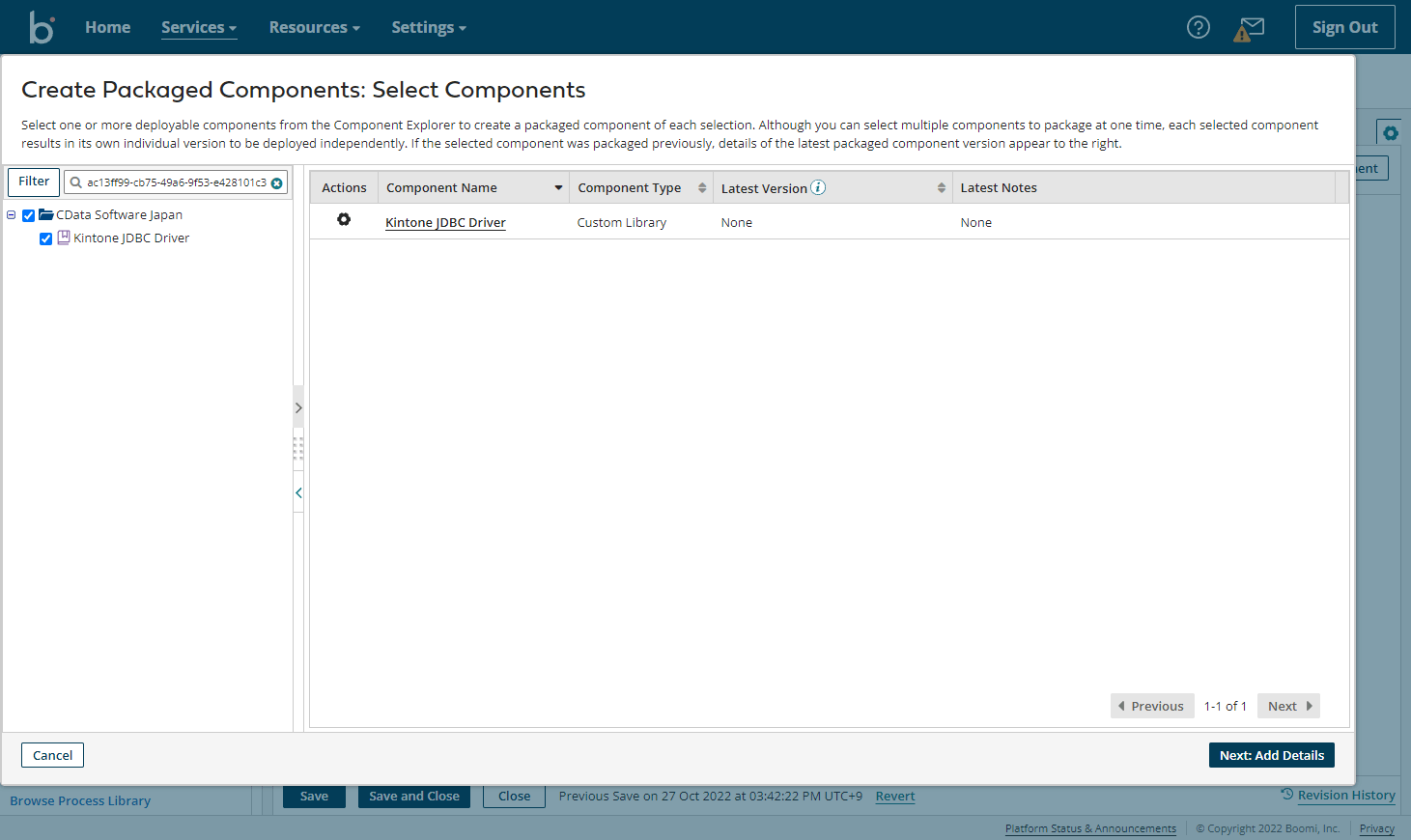The width and height of the screenshot is (1411, 840).
Task: Click the Boomi logo icon
Action: click(42, 27)
